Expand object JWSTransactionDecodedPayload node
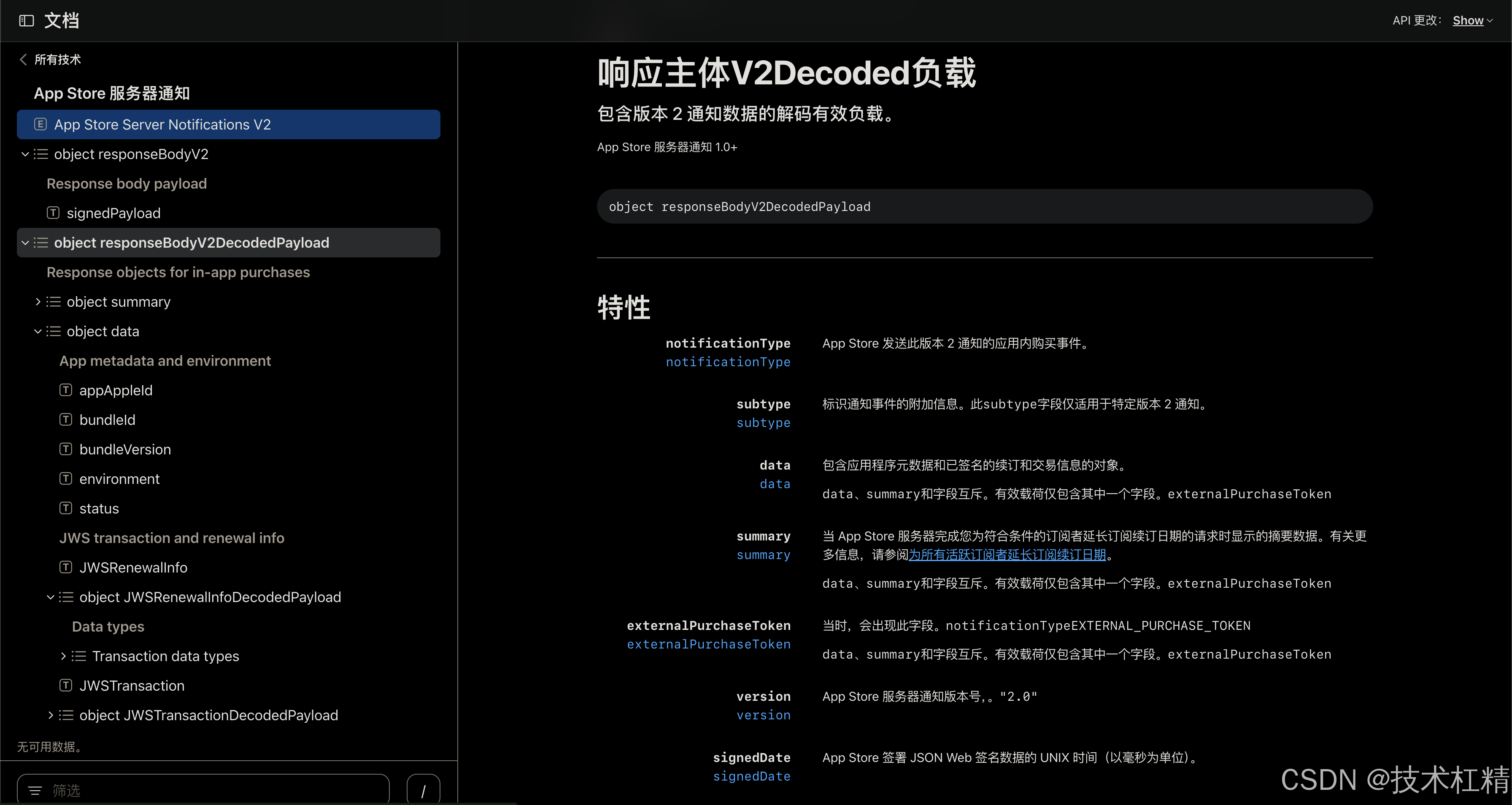Screen dimensions: 1512x805 (x=51, y=715)
